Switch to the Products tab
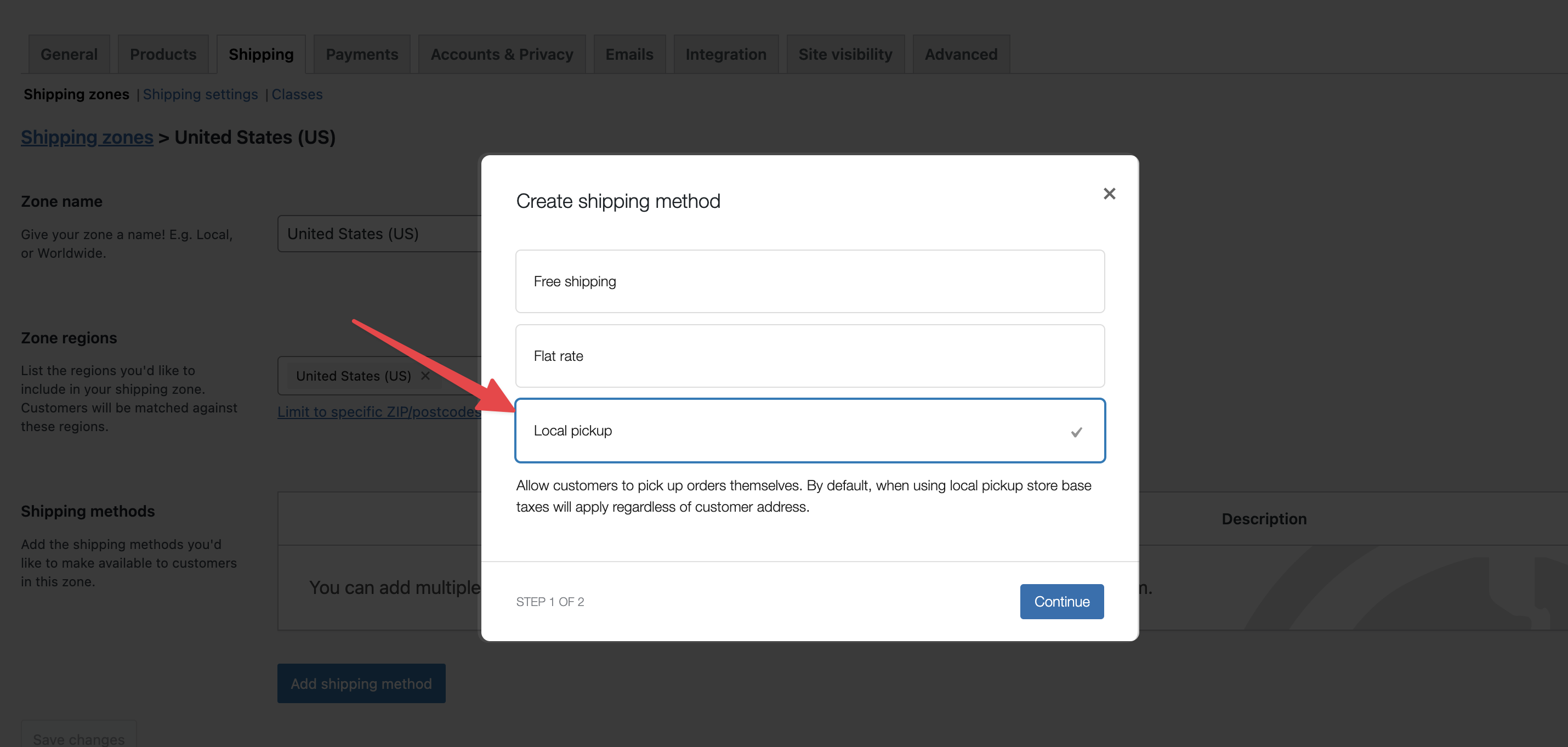This screenshot has width=1568, height=747. click(162, 54)
